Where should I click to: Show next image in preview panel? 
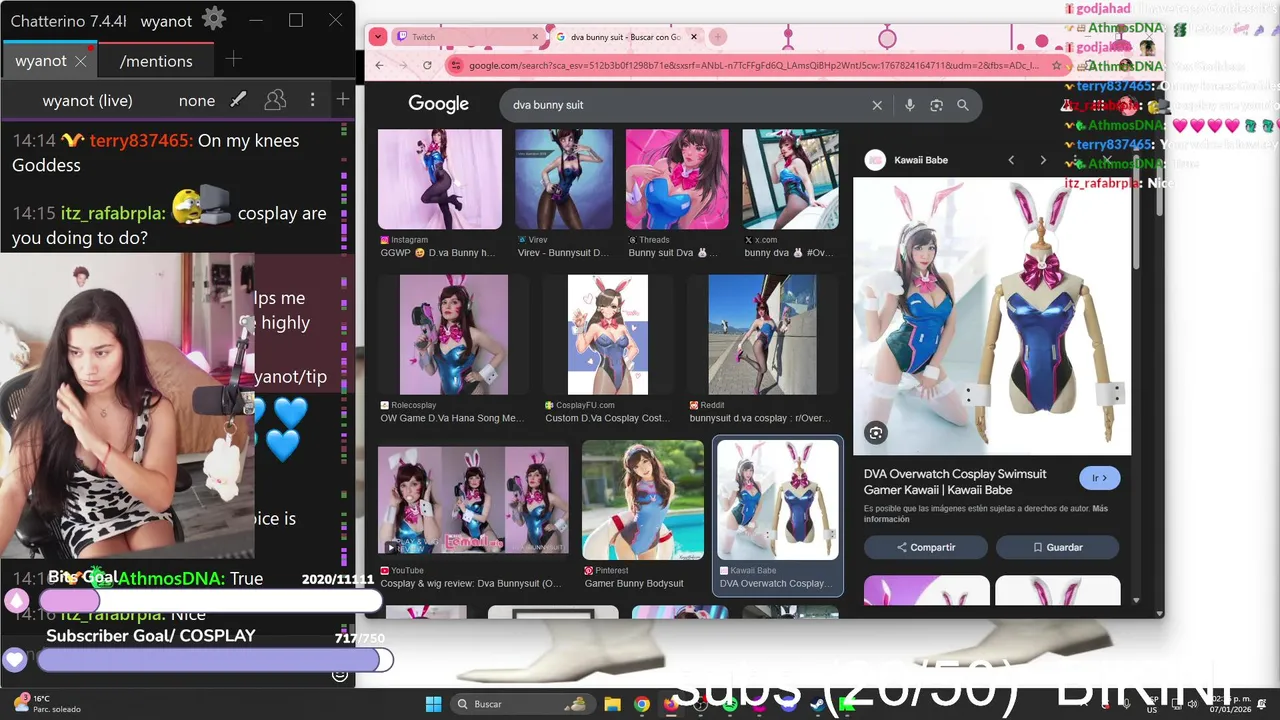tap(1043, 160)
